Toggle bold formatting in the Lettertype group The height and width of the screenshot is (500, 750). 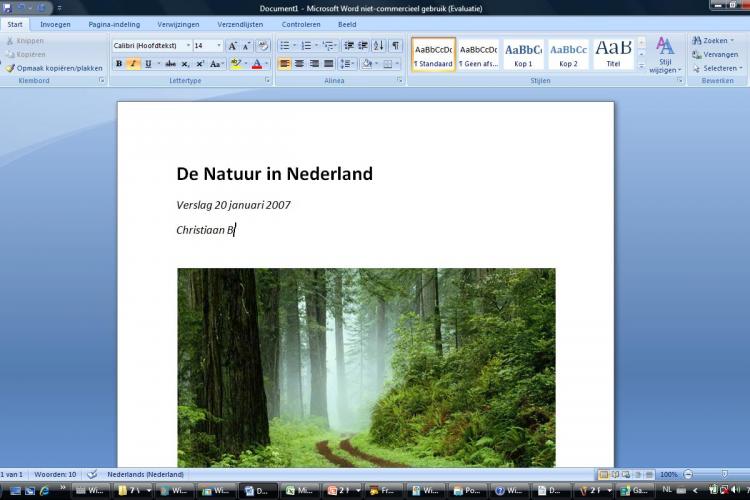click(x=119, y=64)
